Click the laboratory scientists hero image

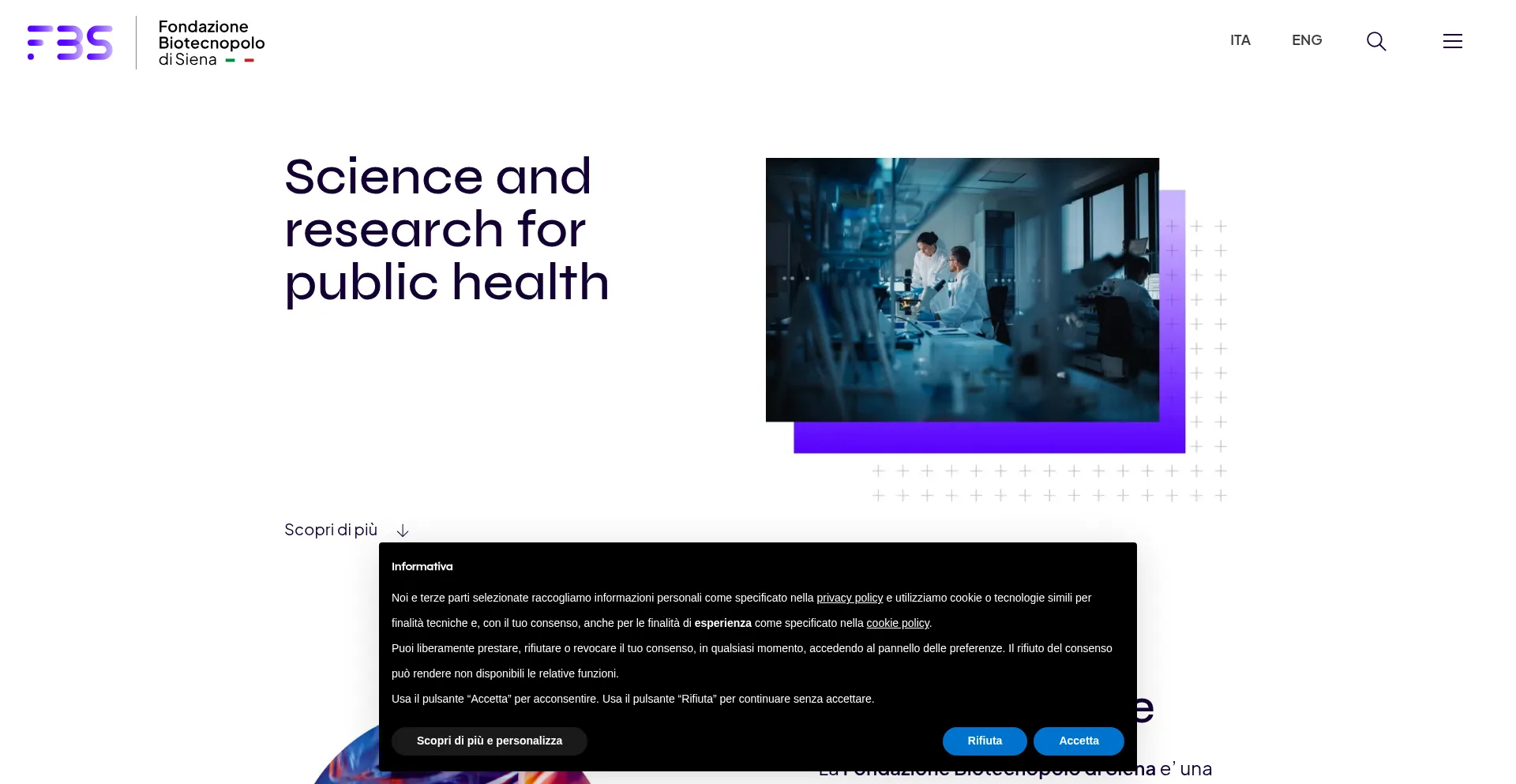pyautogui.click(x=962, y=289)
